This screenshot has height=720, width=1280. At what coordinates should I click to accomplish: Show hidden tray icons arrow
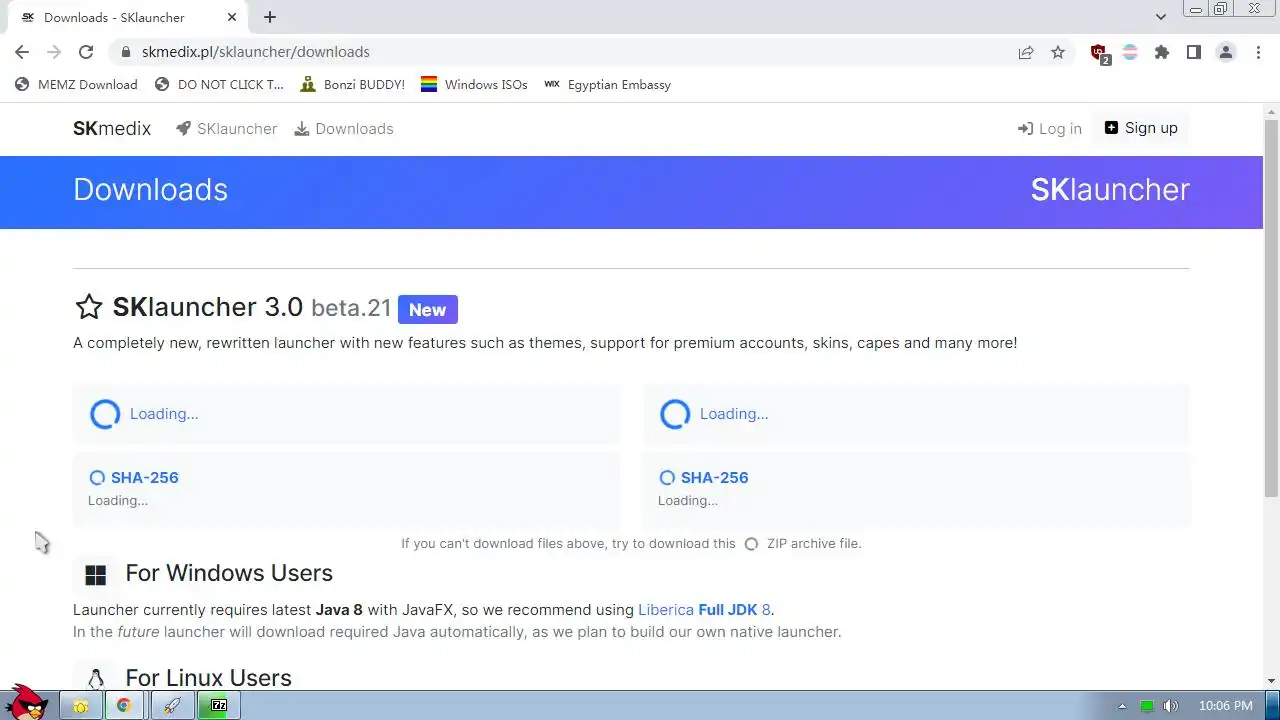click(1121, 706)
